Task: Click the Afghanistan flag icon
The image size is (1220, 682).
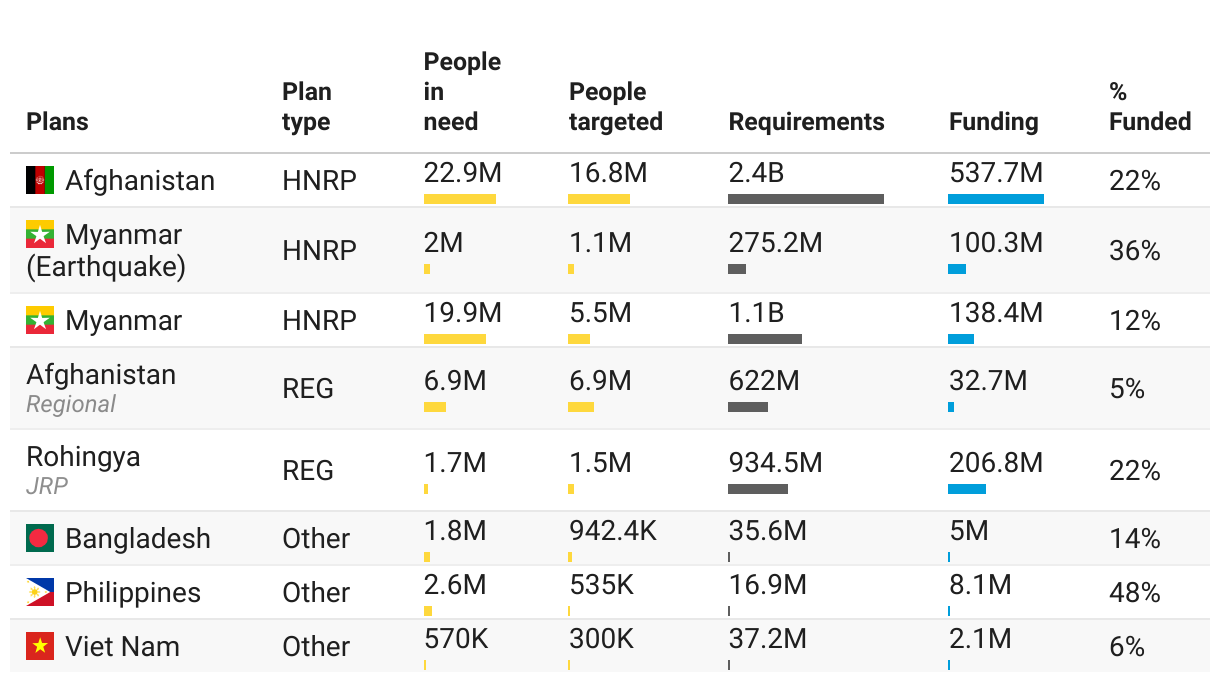Action: click(x=40, y=180)
